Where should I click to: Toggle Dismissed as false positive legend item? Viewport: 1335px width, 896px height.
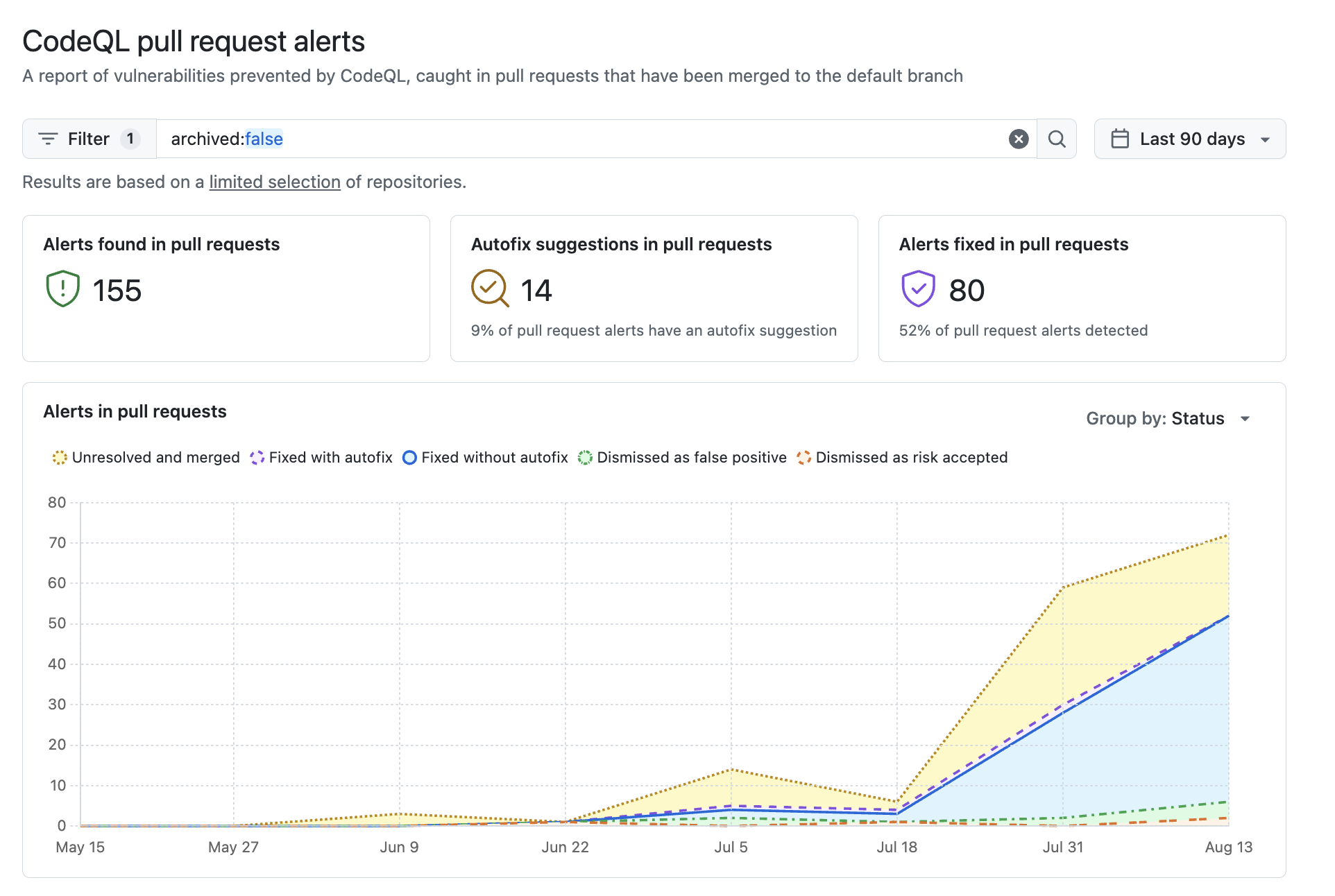(x=682, y=458)
